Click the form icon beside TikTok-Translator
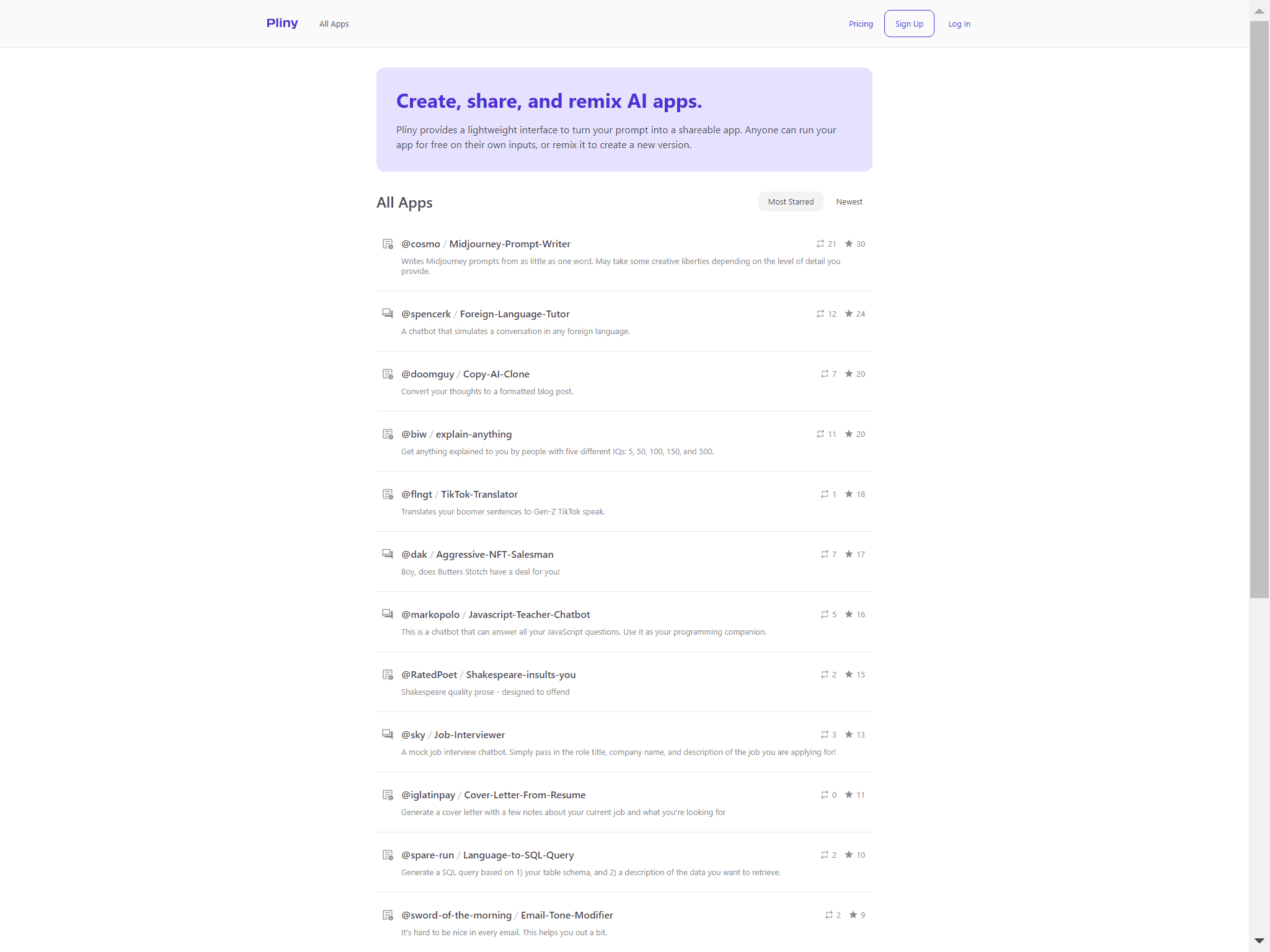Viewport: 1270px width, 952px height. pos(388,494)
